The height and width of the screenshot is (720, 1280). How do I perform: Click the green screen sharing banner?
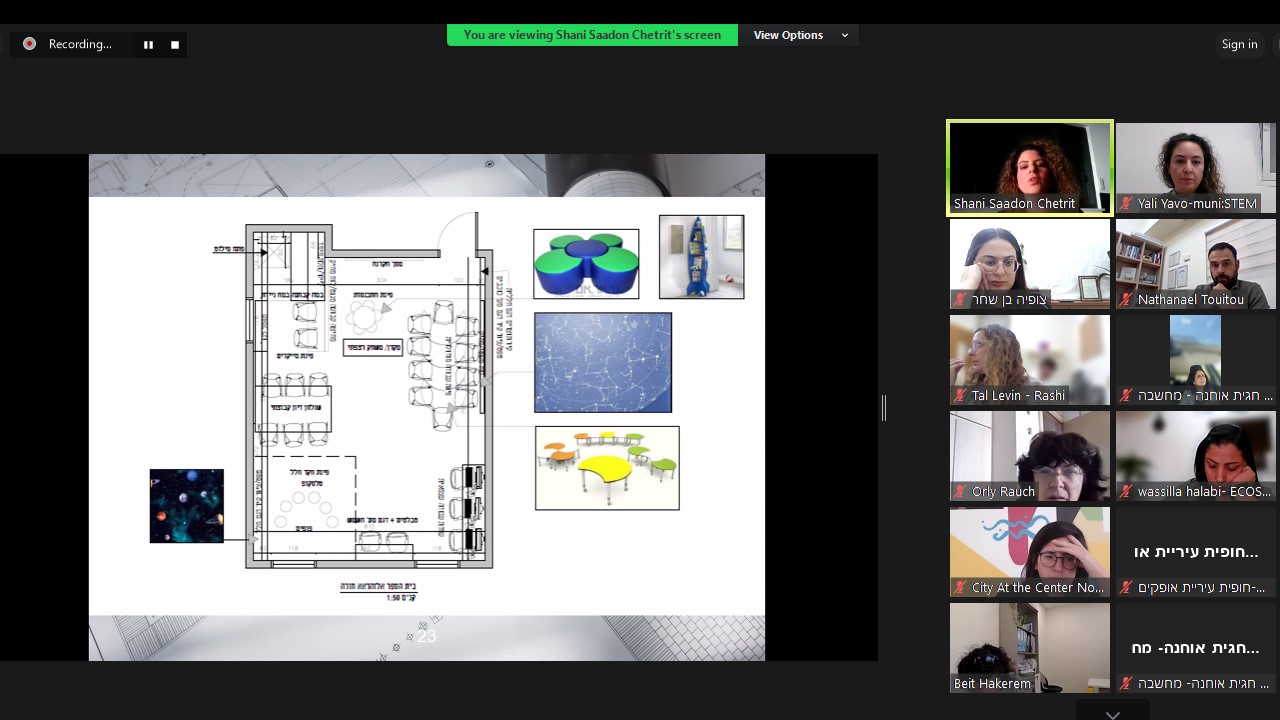pyautogui.click(x=592, y=35)
